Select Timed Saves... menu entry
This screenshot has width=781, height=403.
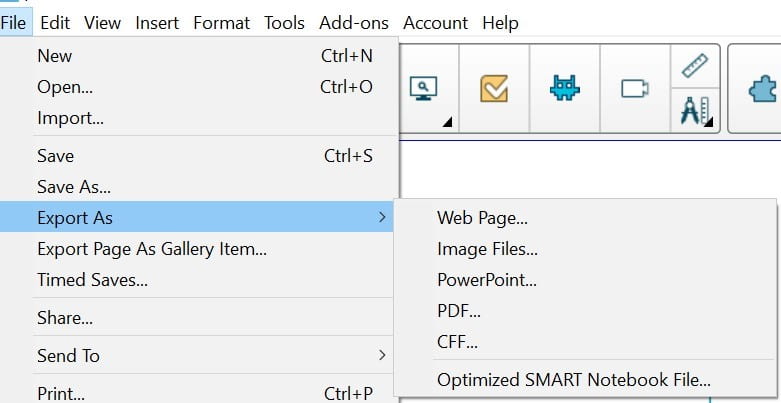click(92, 280)
